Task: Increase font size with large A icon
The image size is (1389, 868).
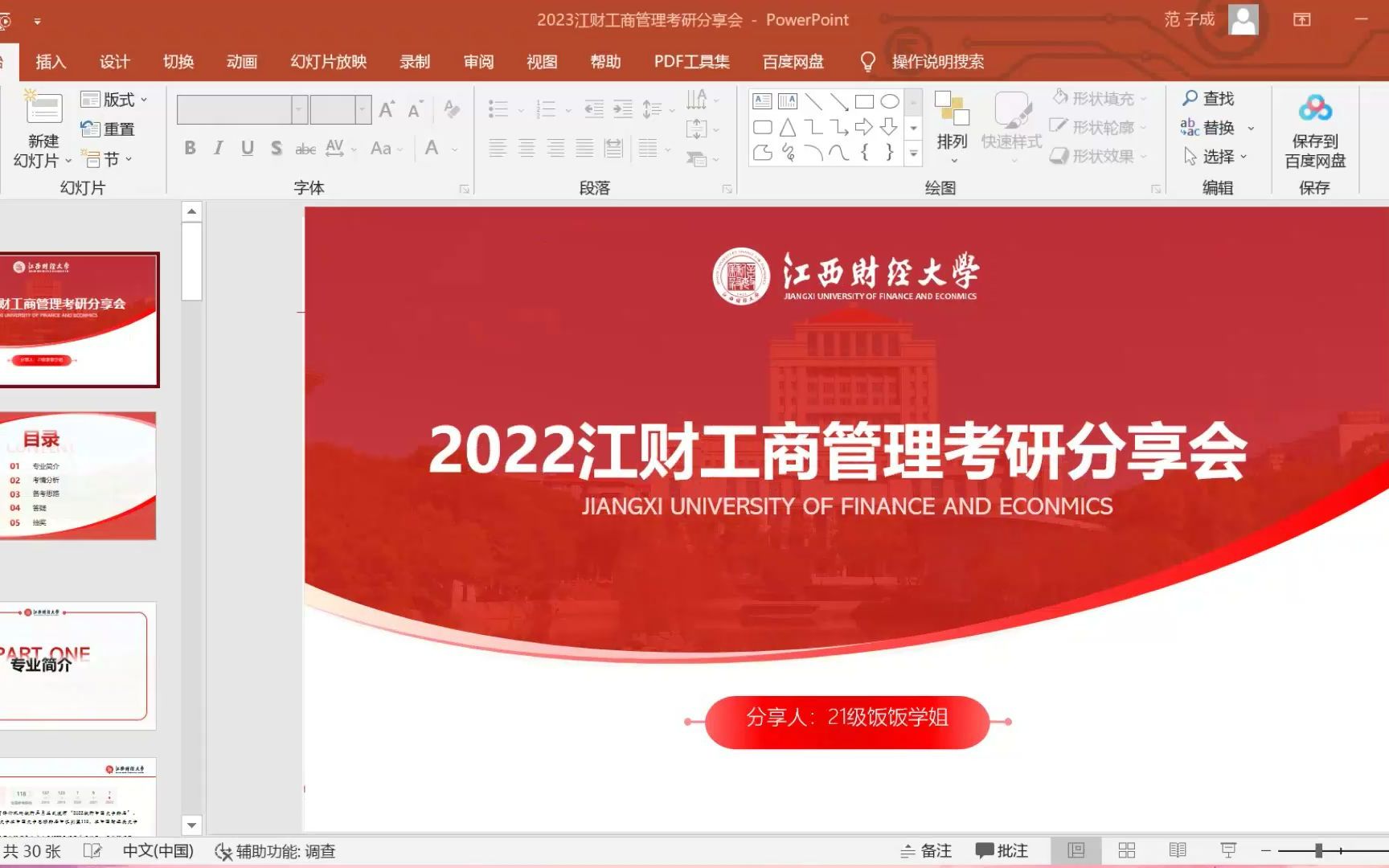Action: (387, 109)
